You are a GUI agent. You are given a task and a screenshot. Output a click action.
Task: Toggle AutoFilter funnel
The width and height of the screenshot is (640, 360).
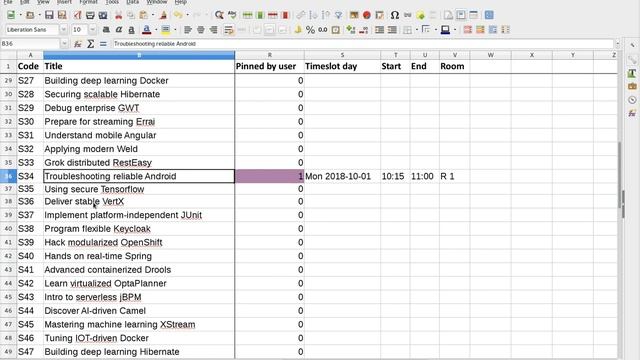338,15
